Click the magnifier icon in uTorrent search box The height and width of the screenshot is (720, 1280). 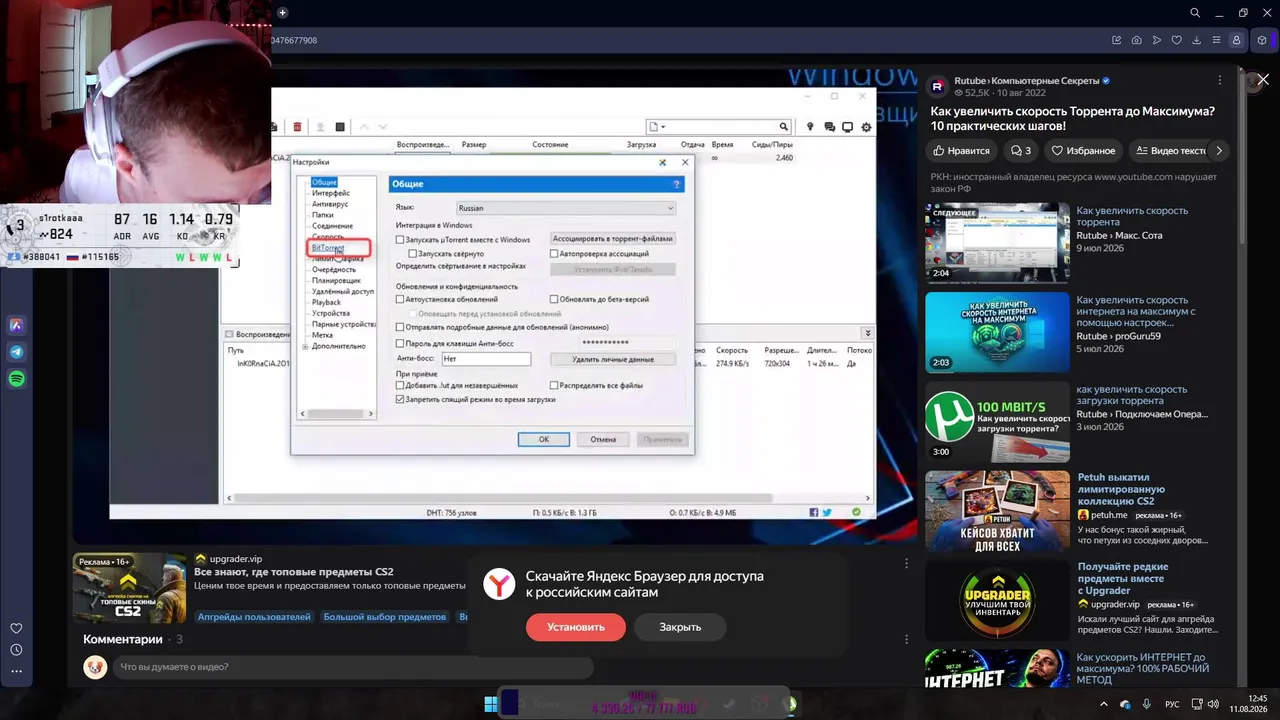[784, 127]
